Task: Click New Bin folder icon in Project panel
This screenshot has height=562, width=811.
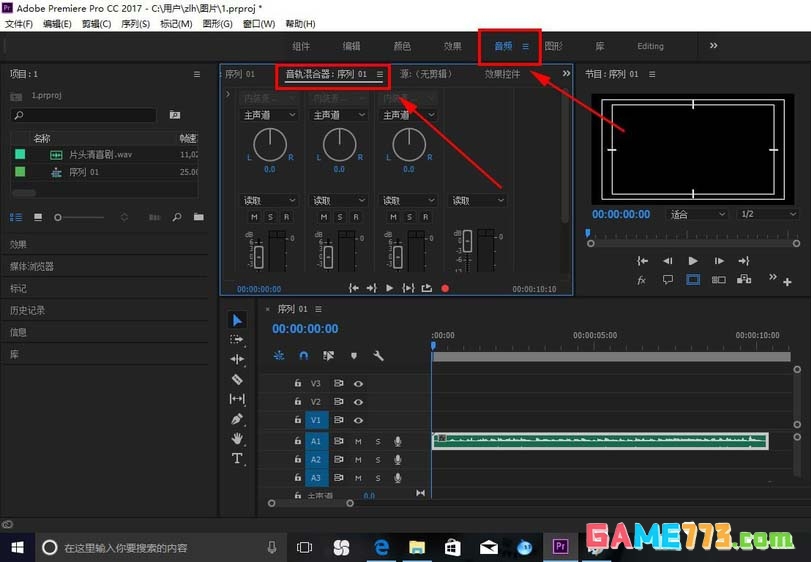Action: point(199,217)
